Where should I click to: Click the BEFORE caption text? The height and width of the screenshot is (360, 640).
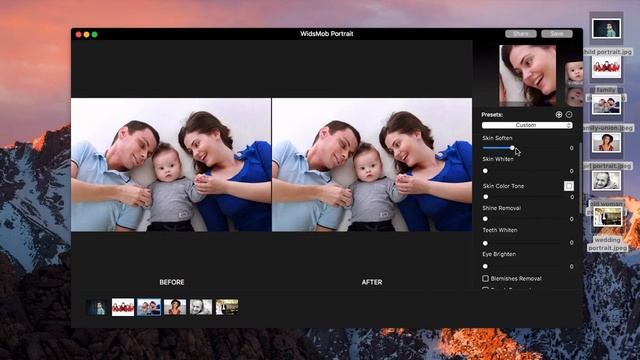172,282
